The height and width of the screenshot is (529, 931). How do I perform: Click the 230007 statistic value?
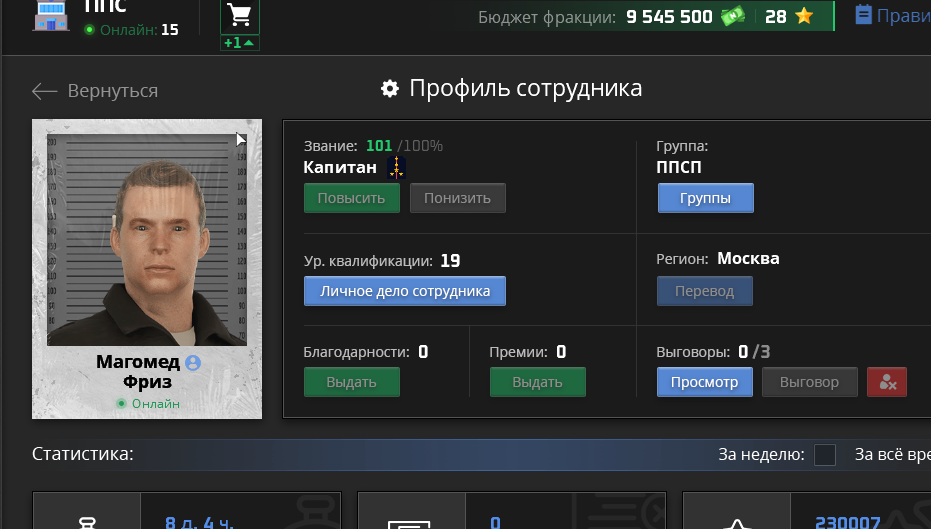(847, 522)
